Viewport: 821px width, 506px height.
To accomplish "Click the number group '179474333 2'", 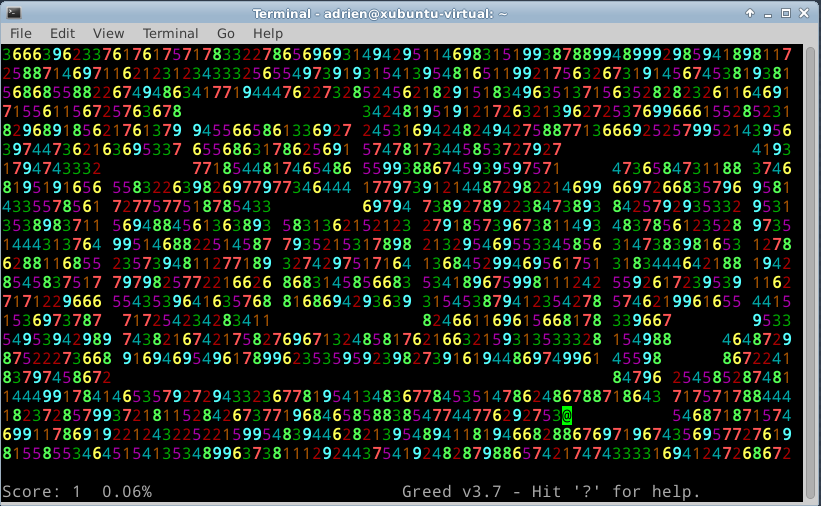I will coord(52,169).
